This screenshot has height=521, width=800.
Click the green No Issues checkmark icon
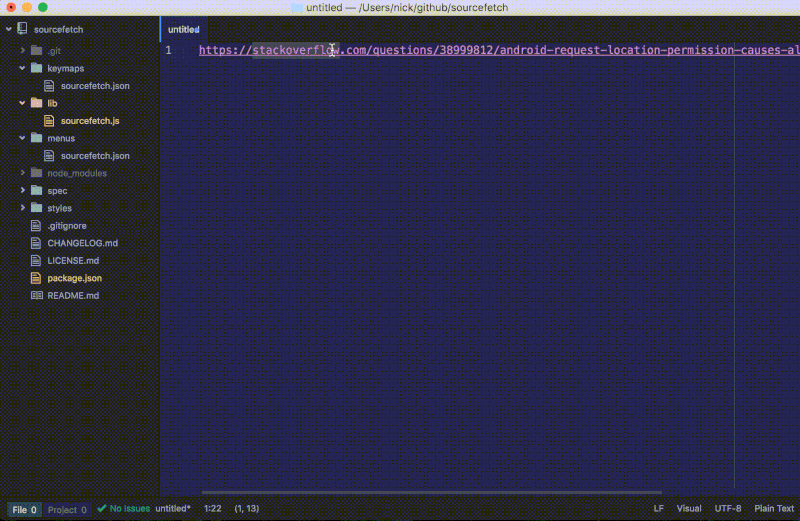[x=102, y=509]
